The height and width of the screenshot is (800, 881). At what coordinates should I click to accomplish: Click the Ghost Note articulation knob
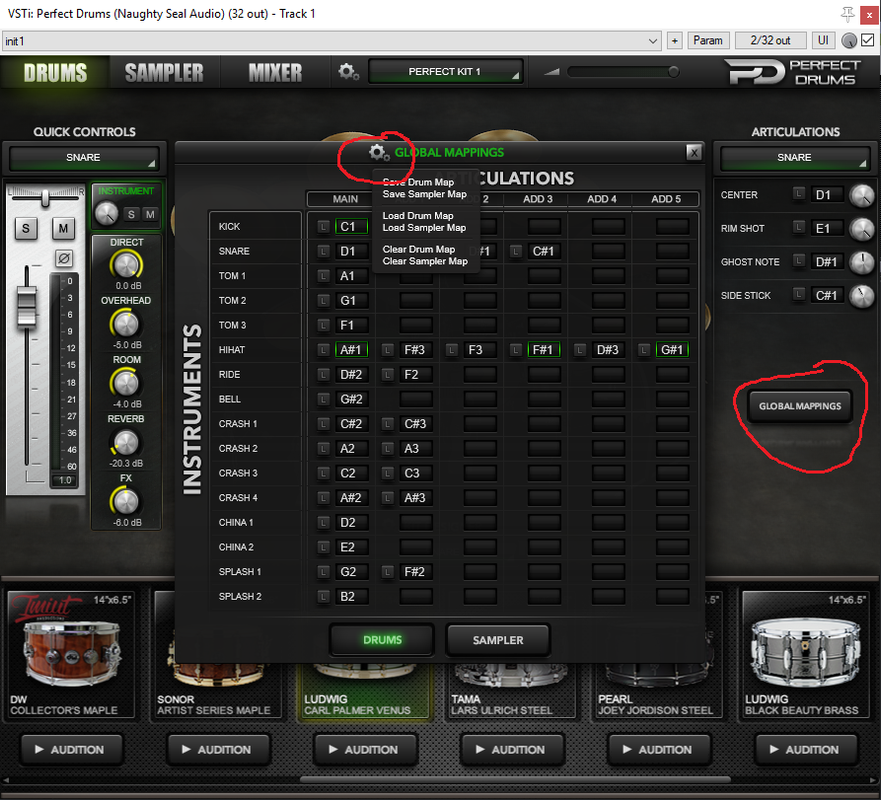862,262
